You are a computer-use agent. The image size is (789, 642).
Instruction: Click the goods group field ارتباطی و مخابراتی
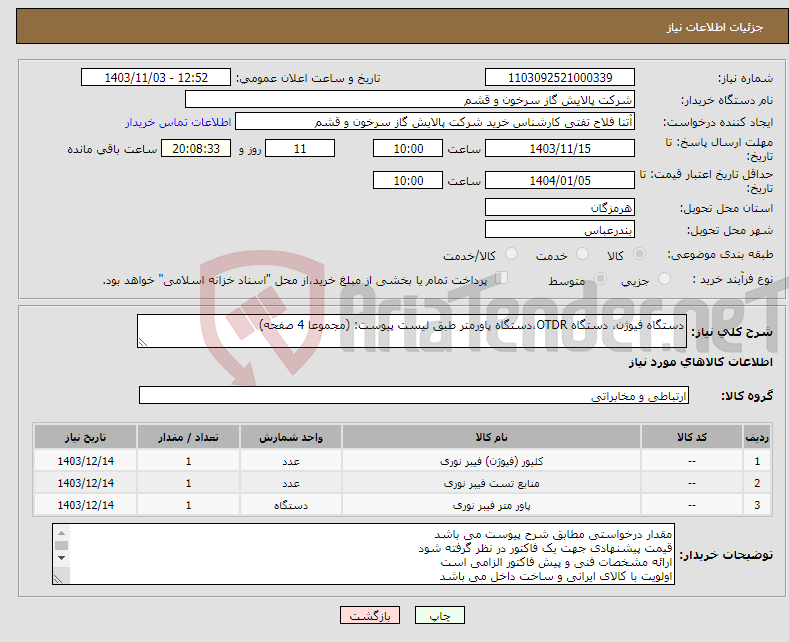coord(414,395)
